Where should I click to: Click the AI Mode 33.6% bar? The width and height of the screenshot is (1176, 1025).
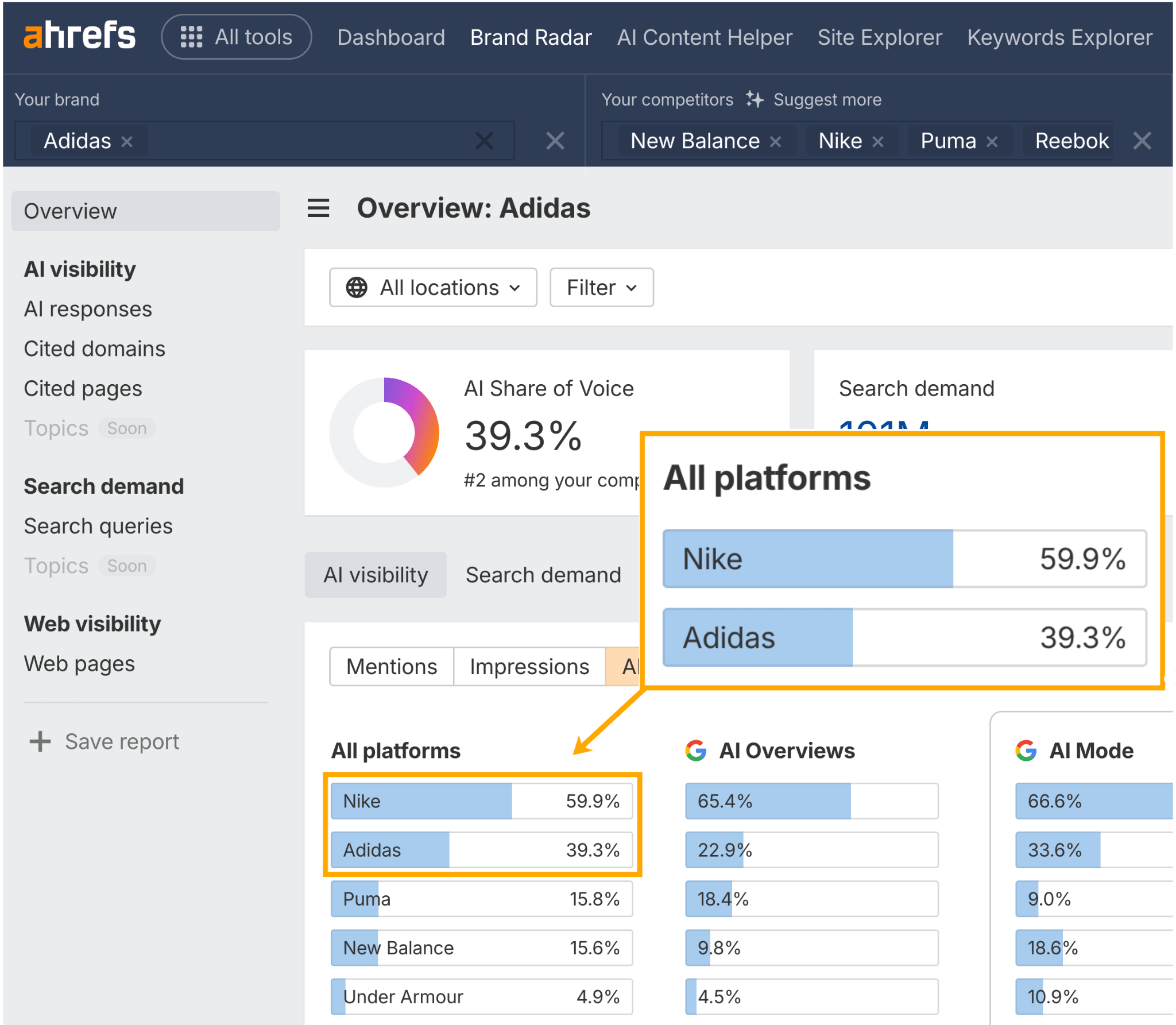[1094, 850]
